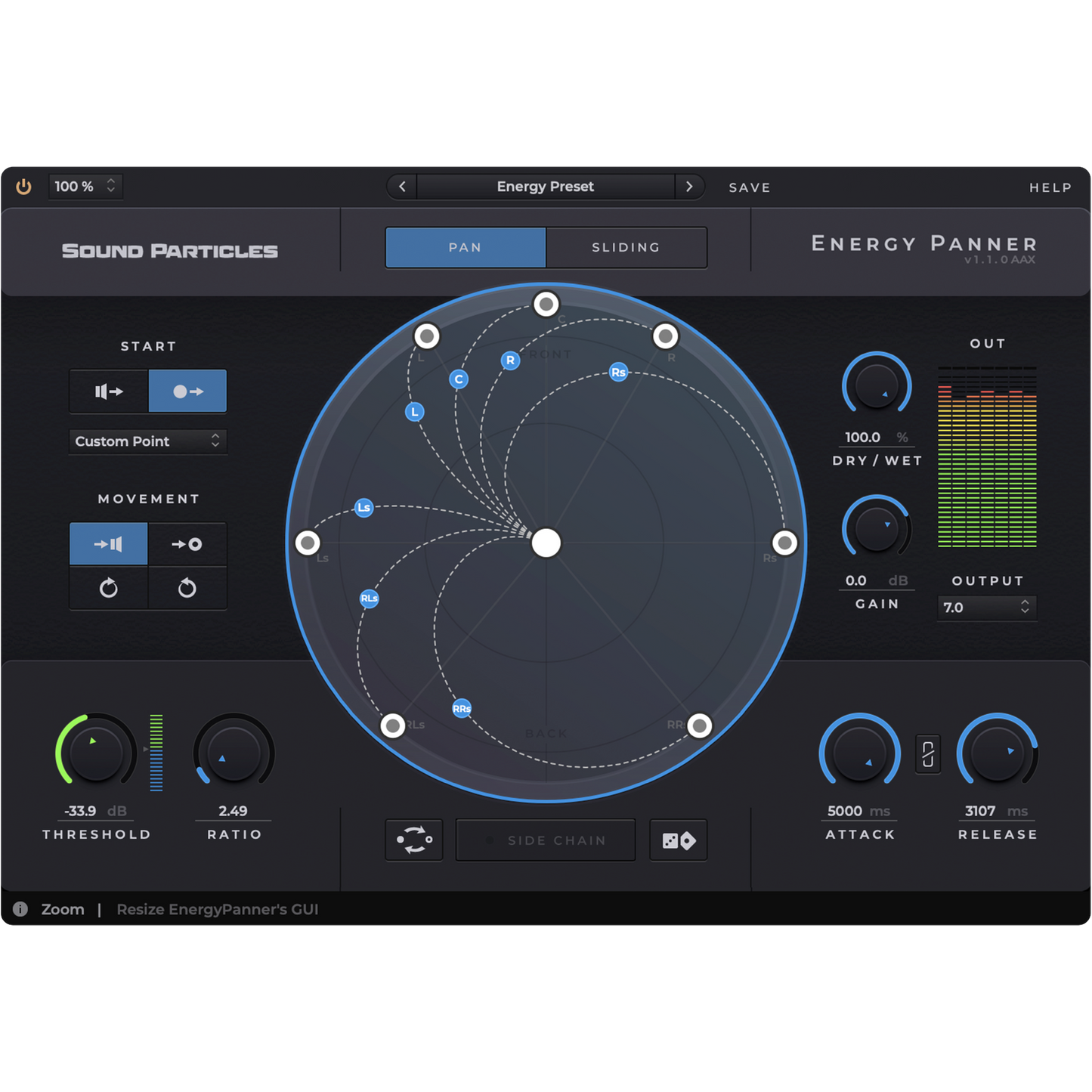Click the randomize dice icon
The height and width of the screenshot is (1092, 1092).
coord(678,840)
